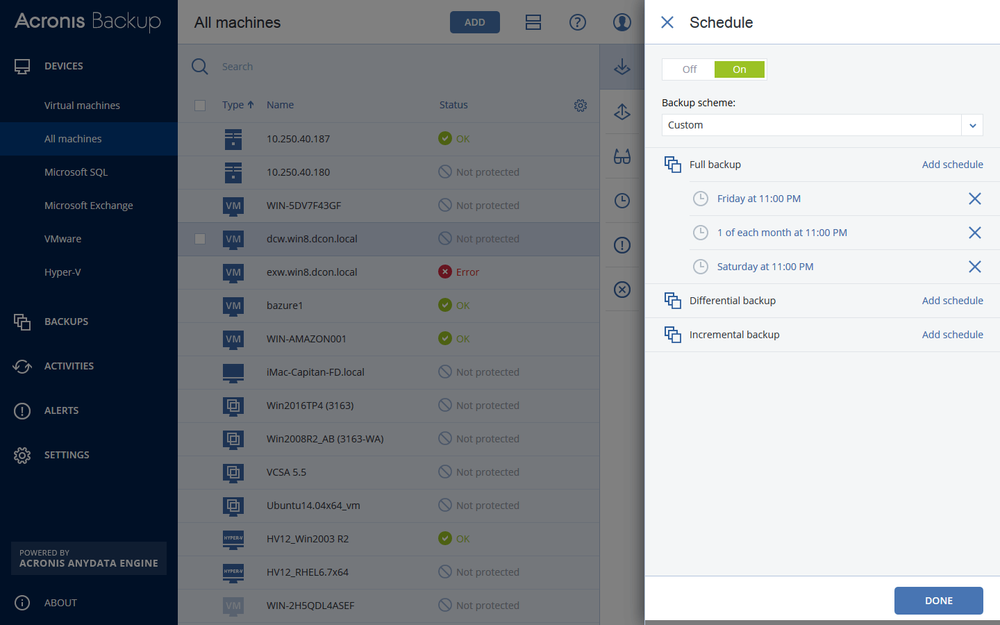The height and width of the screenshot is (625, 1000).
Task: Sort by the Type column header
Action: pos(238,105)
